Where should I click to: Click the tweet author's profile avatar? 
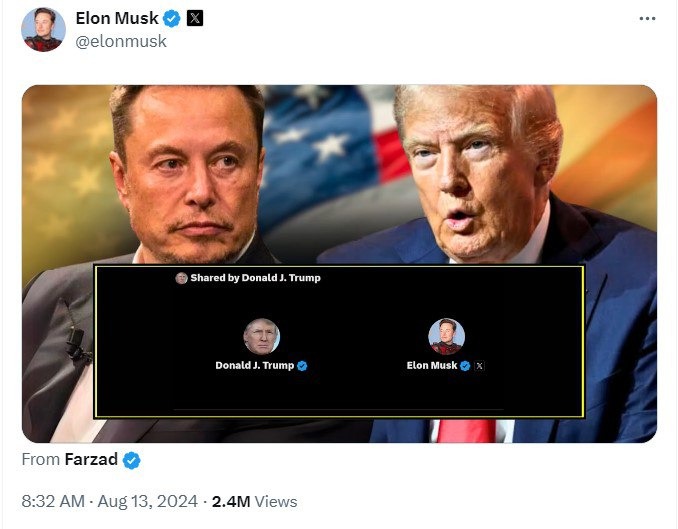43,30
